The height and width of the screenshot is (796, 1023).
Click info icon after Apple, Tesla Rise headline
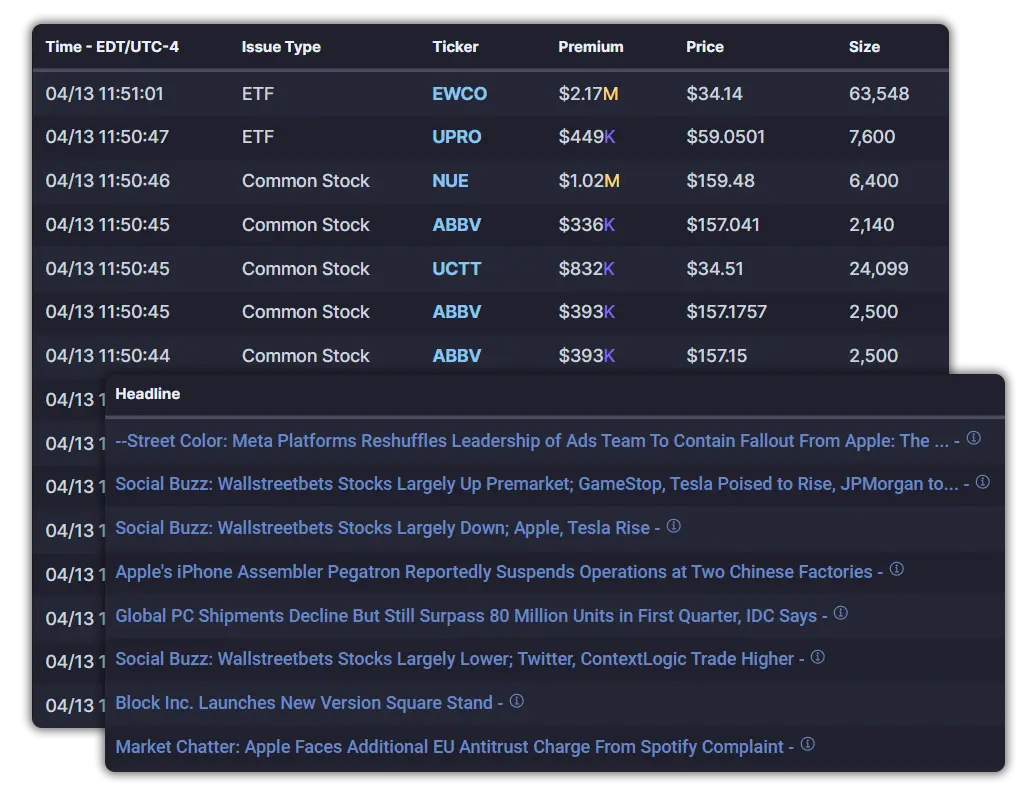673,525
